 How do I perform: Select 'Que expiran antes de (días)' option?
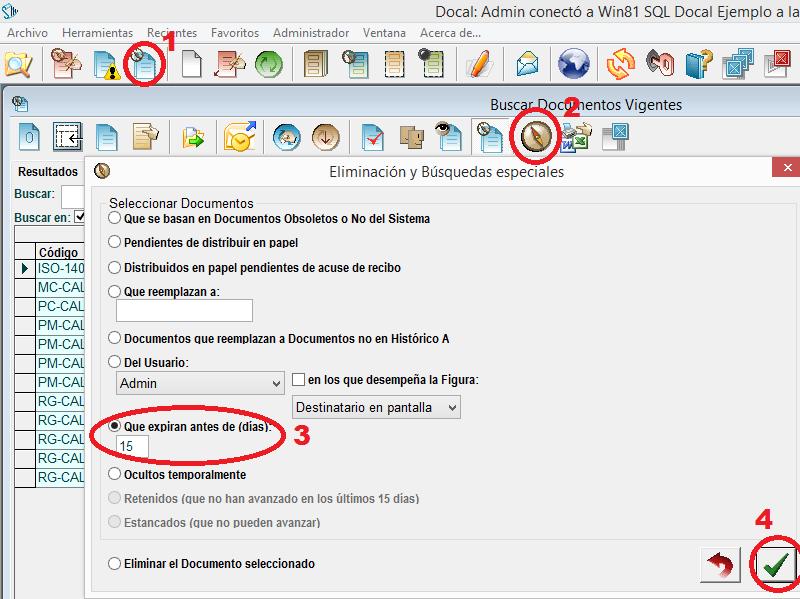tap(115, 426)
